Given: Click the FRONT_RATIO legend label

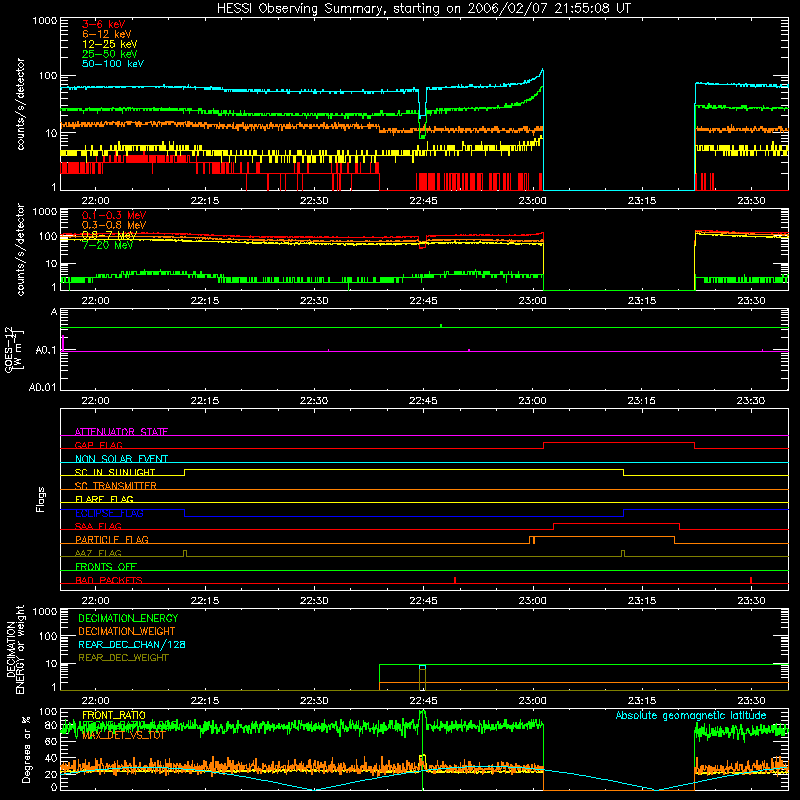Looking at the screenshot, I should (x=114, y=715).
